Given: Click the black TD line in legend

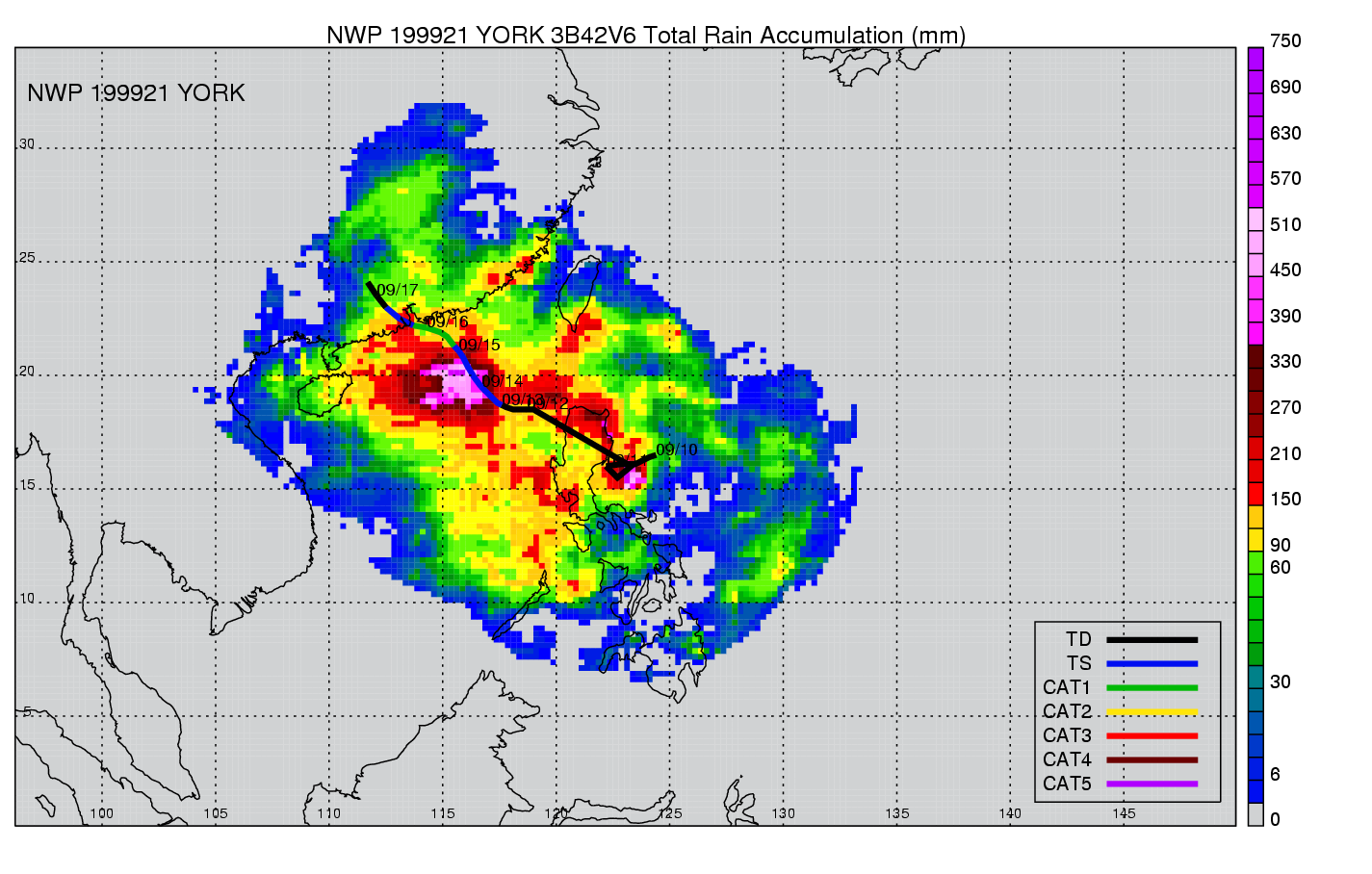Looking at the screenshot, I should click(x=1152, y=640).
